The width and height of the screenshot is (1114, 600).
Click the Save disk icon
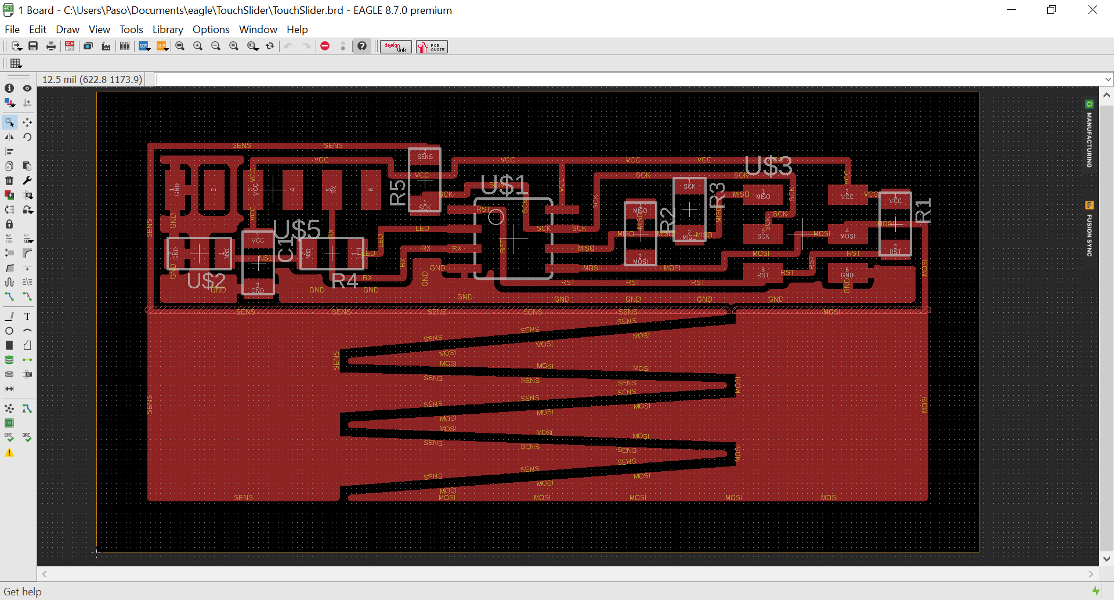point(33,46)
